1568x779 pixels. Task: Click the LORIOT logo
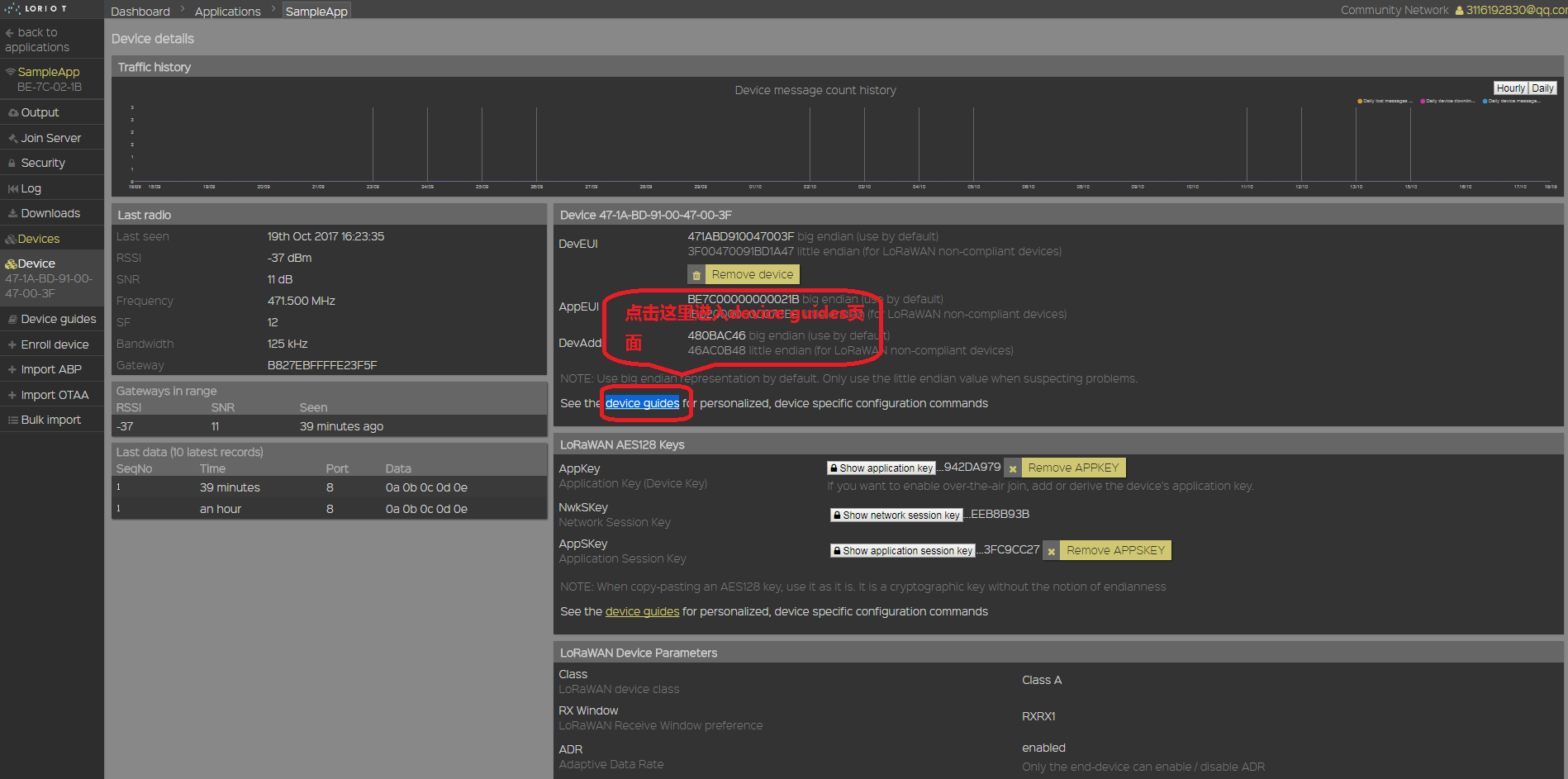point(36,8)
